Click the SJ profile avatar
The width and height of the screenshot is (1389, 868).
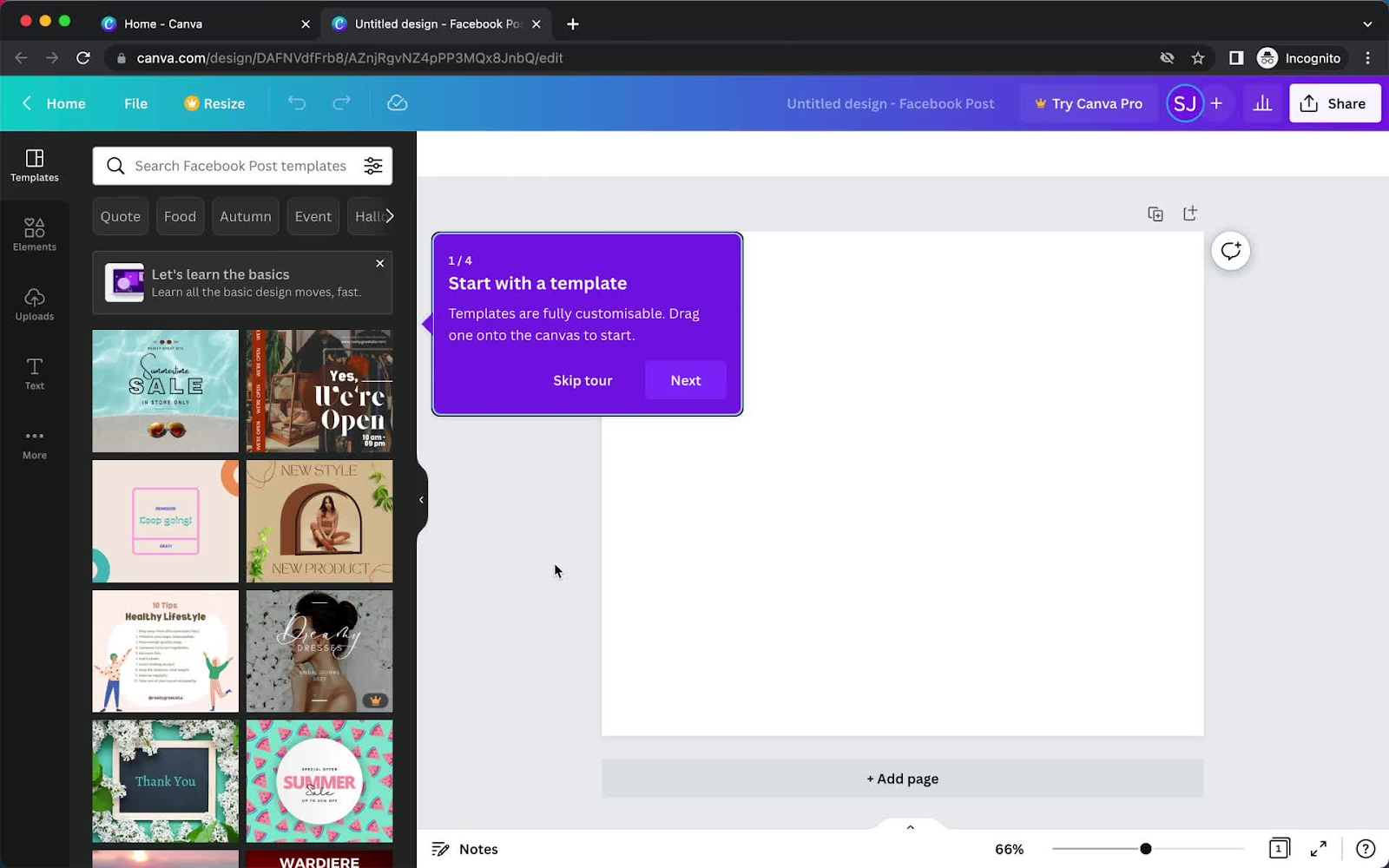tap(1185, 103)
